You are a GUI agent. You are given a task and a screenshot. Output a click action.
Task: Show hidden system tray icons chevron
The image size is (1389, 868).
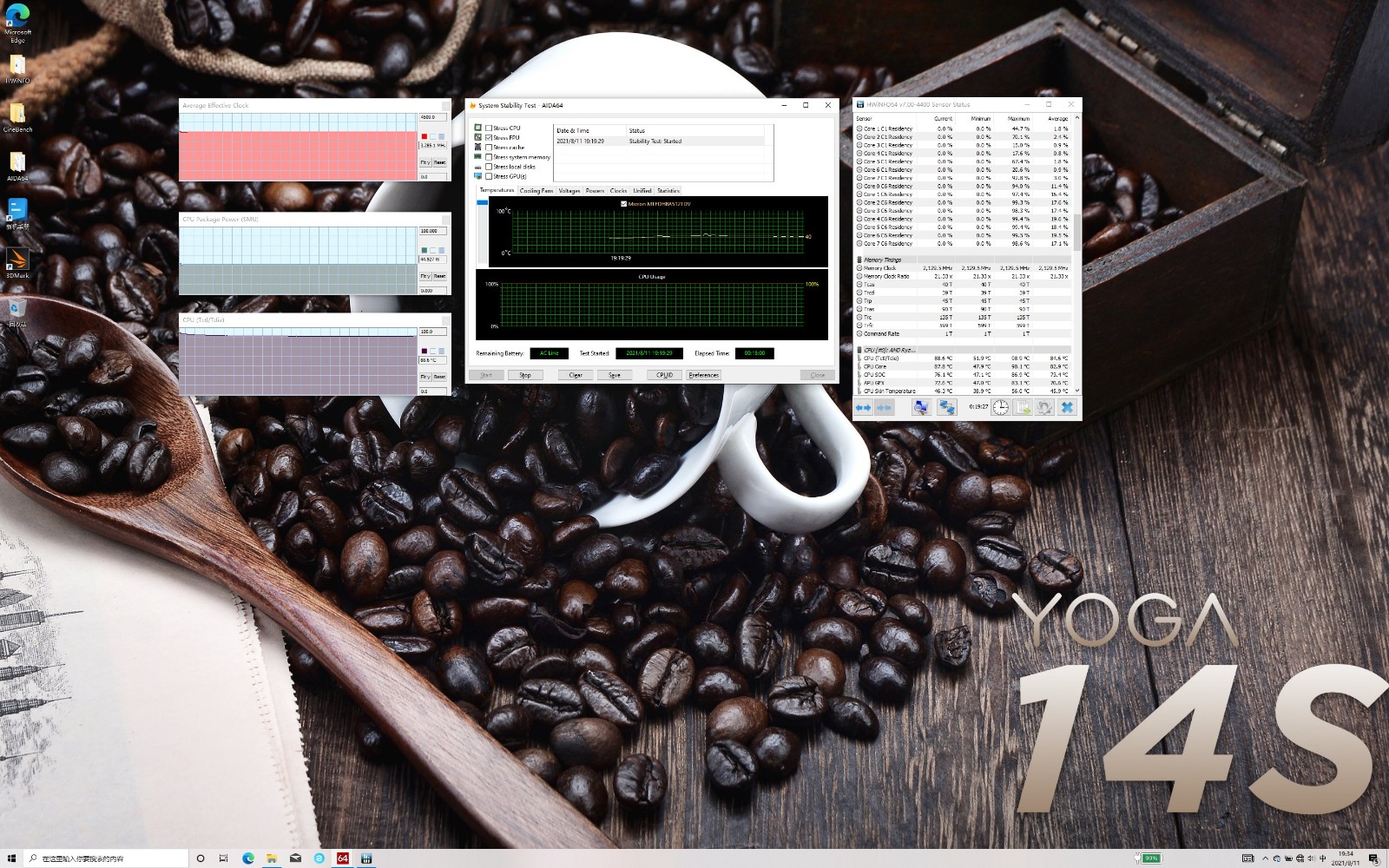coord(1265,858)
